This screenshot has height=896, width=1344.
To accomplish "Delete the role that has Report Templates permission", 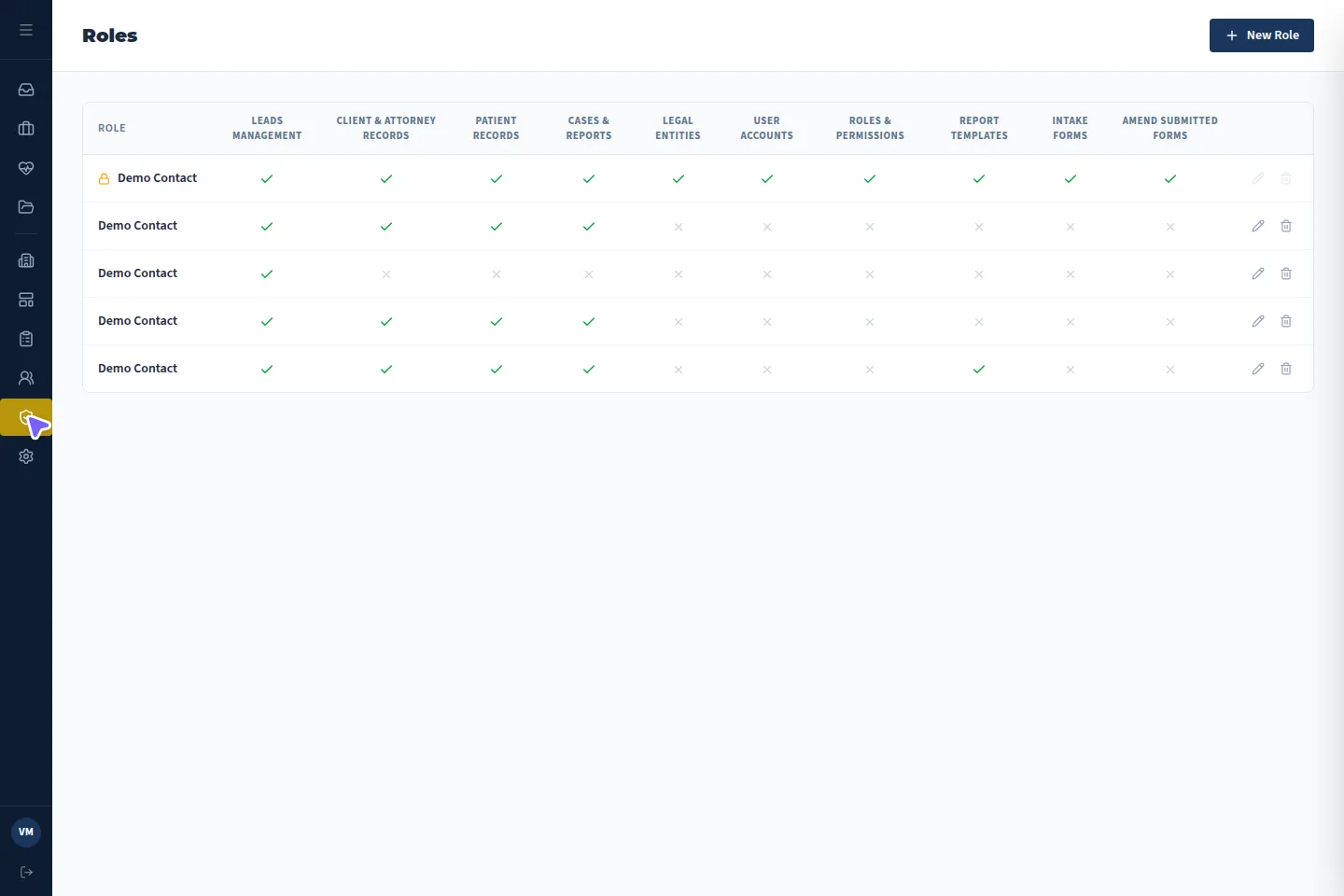I will [x=1286, y=369].
